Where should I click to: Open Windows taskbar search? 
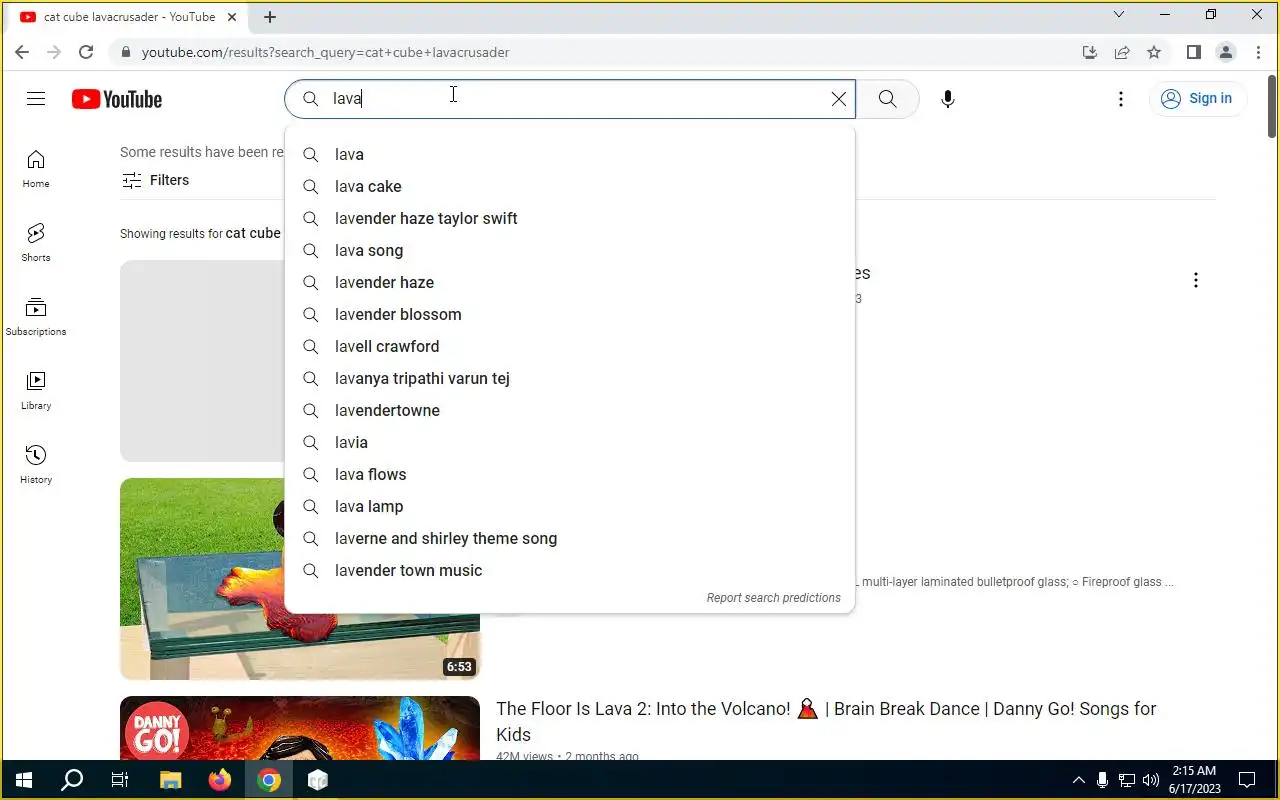(x=72, y=780)
